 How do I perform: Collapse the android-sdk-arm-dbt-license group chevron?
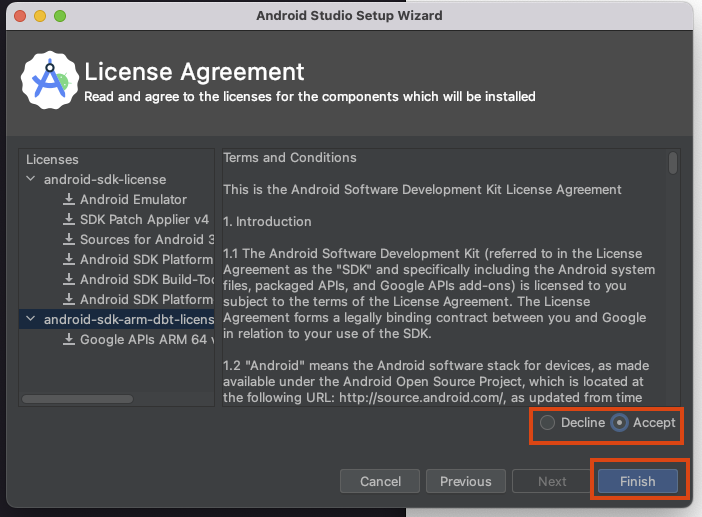pos(30,319)
